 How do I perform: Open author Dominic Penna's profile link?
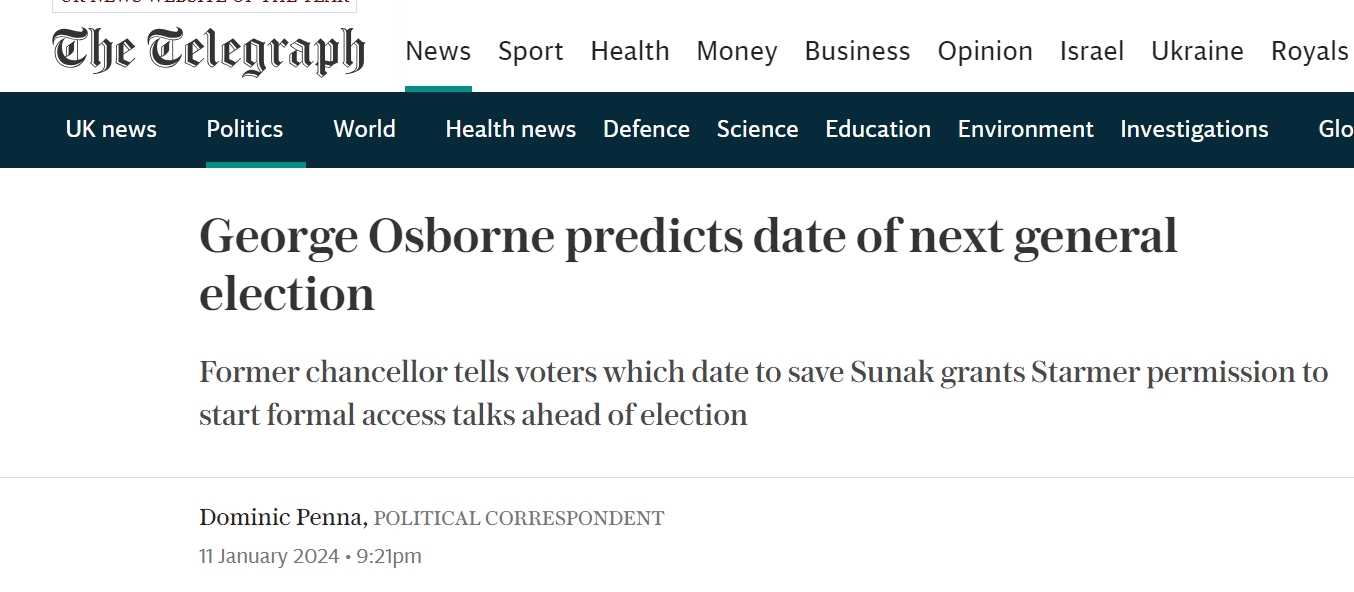coord(282,518)
